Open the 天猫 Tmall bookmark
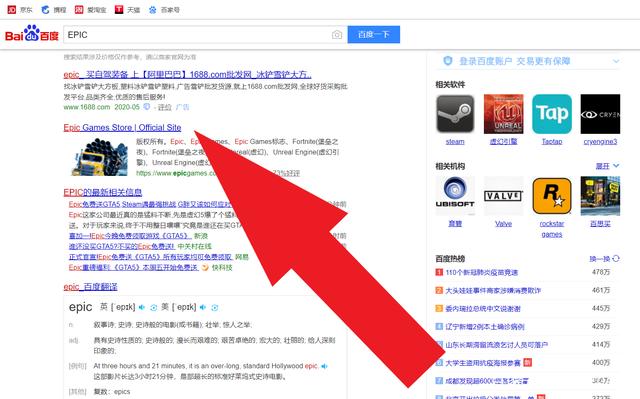Screen dimensions: 640x399 [x=127, y=10]
